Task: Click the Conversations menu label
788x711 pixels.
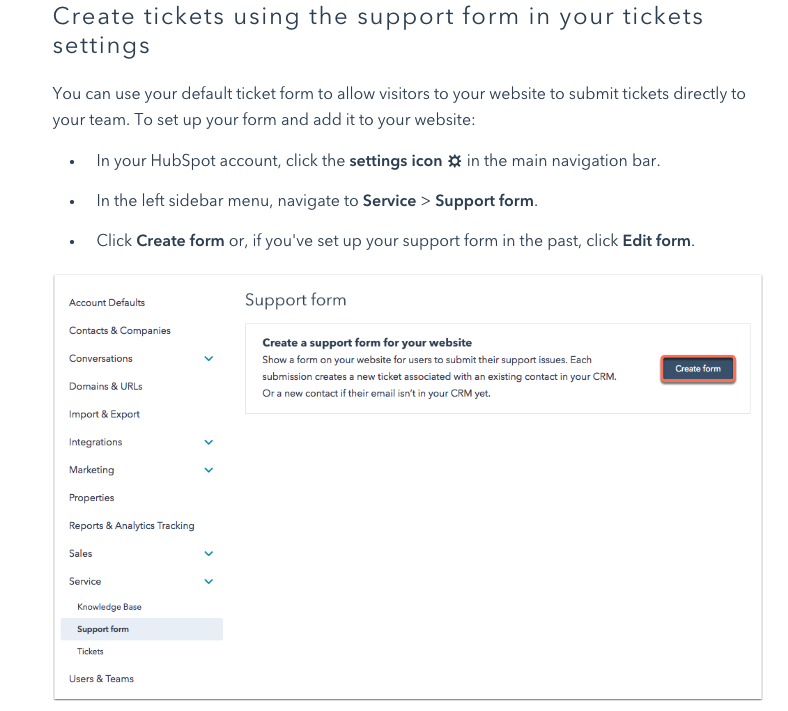Action: [100, 358]
